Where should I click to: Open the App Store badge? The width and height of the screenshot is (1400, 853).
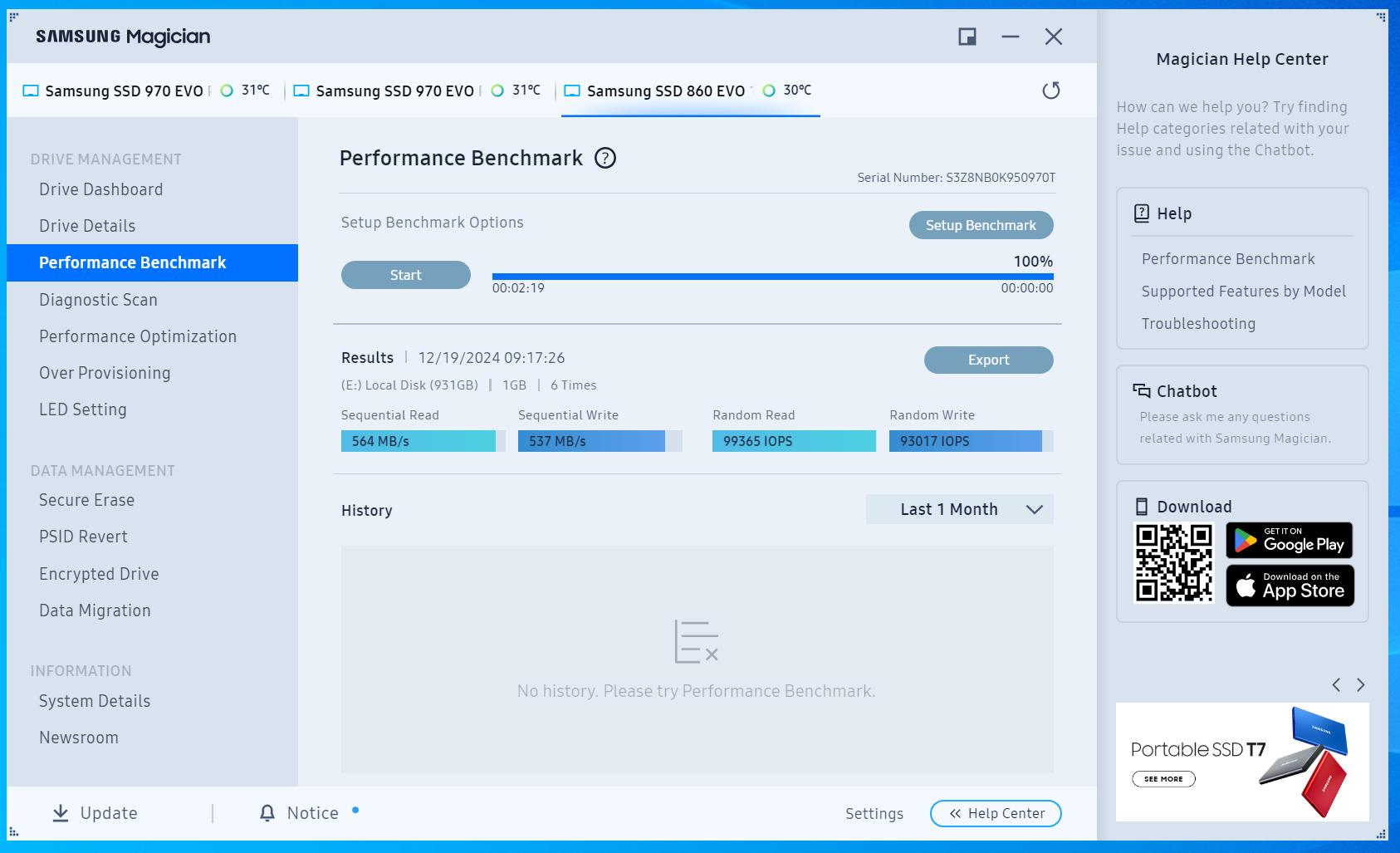1290,586
